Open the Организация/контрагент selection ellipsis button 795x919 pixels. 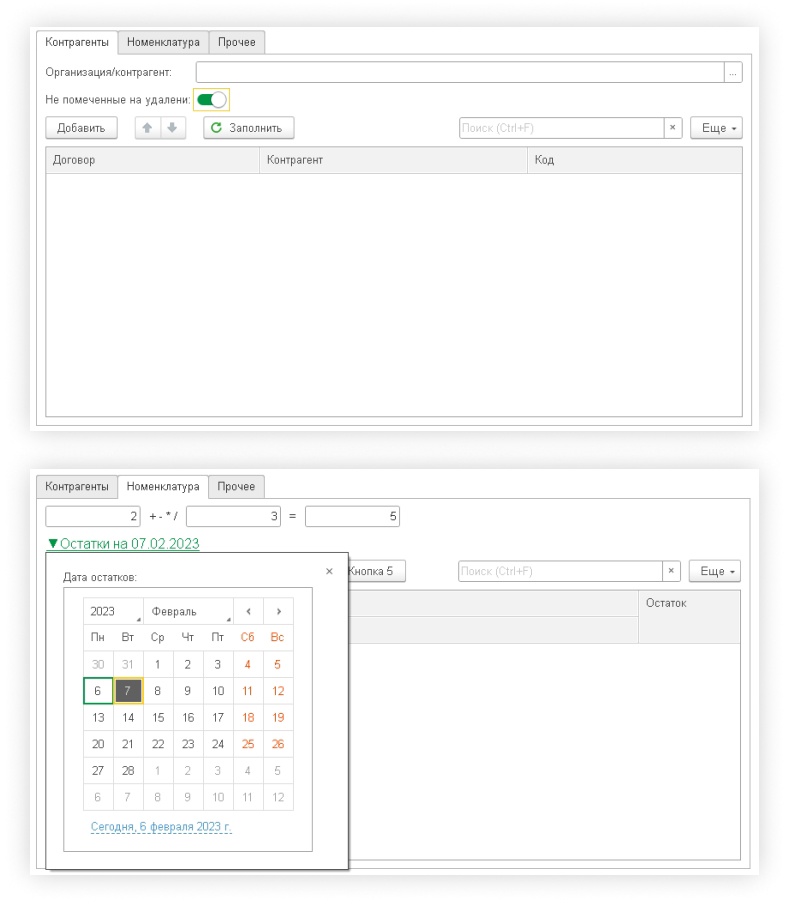pyautogui.click(x=733, y=72)
